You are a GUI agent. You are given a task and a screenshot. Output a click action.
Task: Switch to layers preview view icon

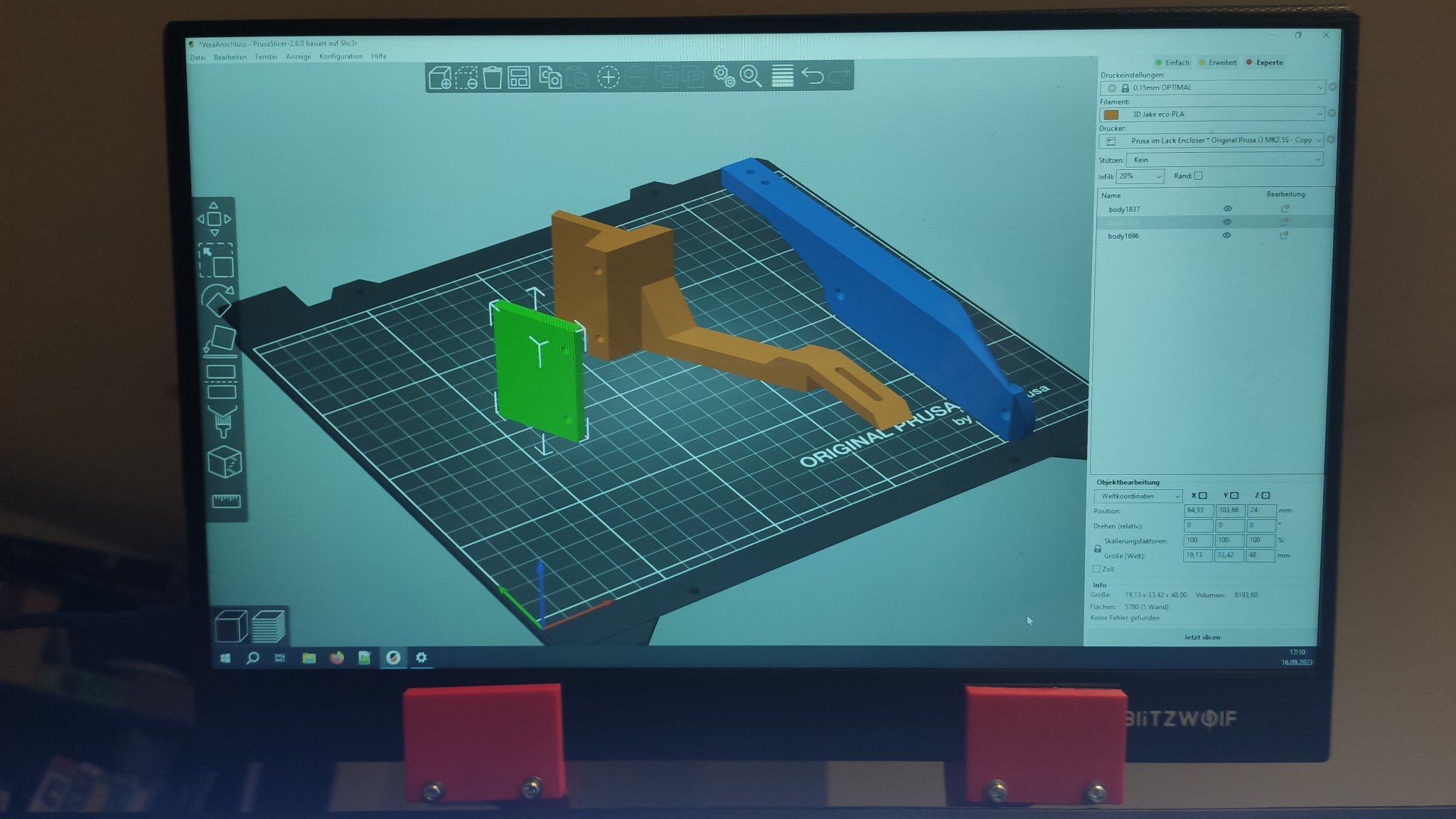coord(269,626)
